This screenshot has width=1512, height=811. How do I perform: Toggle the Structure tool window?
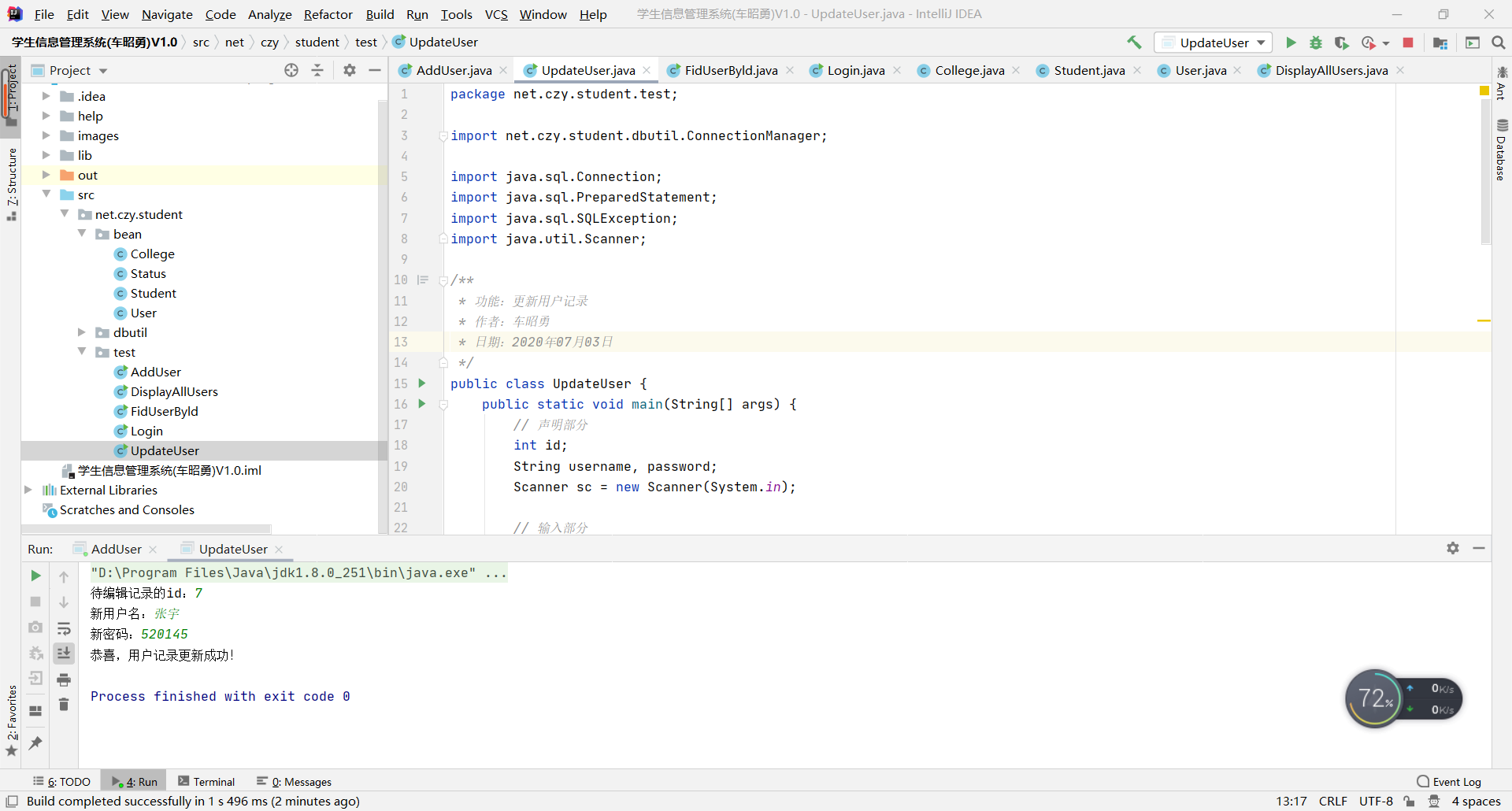coord(11,184)
